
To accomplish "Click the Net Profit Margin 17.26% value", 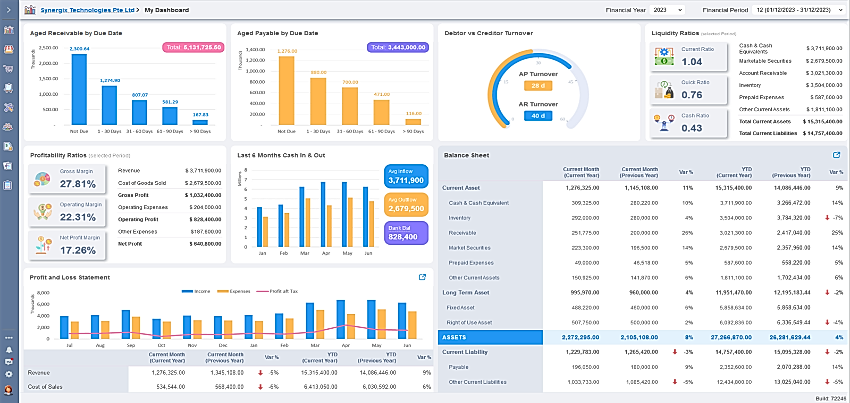I will (x=78, y=251).
